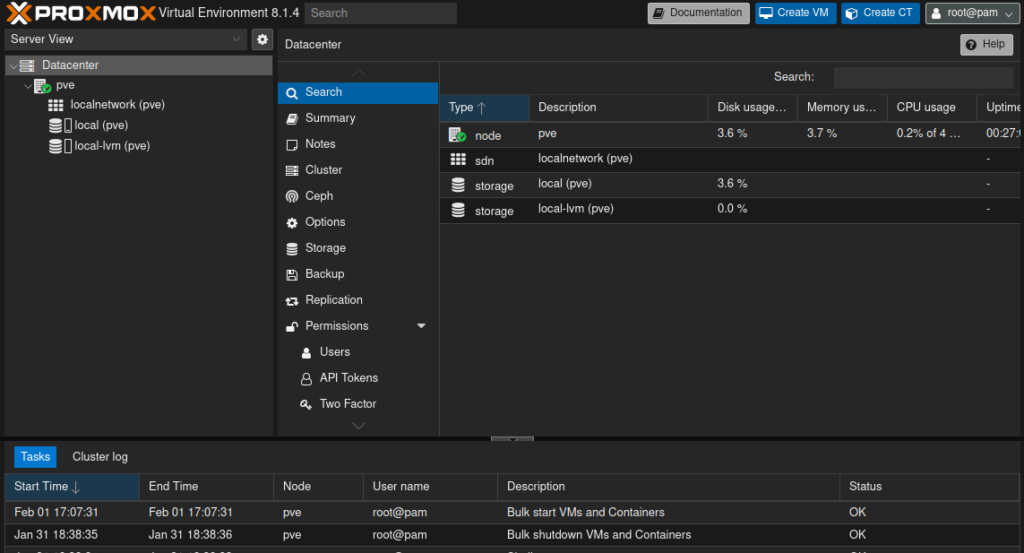The width and height of the screenshot is (1024, 553).
Task: Click the Help button
Action: 986,44
